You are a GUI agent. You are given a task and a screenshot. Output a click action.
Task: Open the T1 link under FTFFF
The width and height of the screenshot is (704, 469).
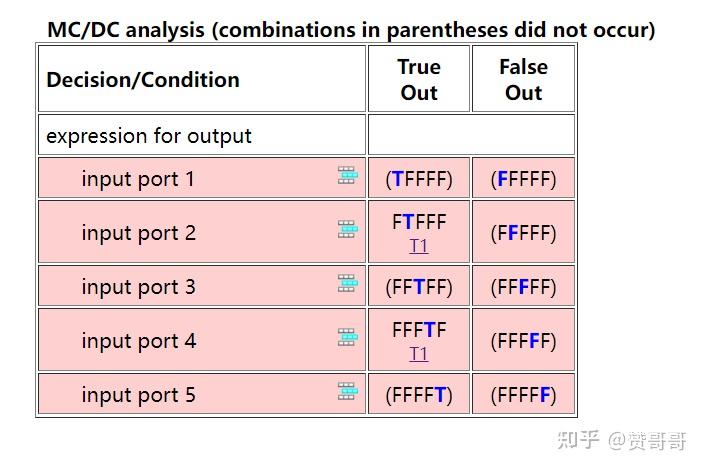coord(419,246)
